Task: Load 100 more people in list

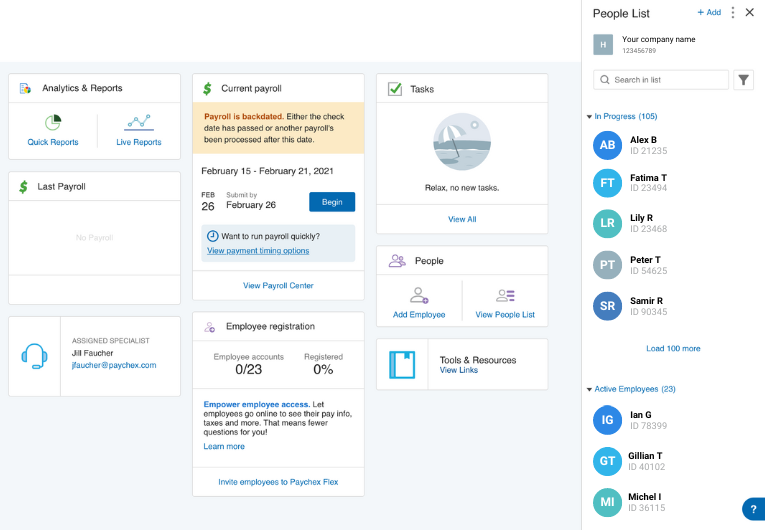Action: click(673, 349)
